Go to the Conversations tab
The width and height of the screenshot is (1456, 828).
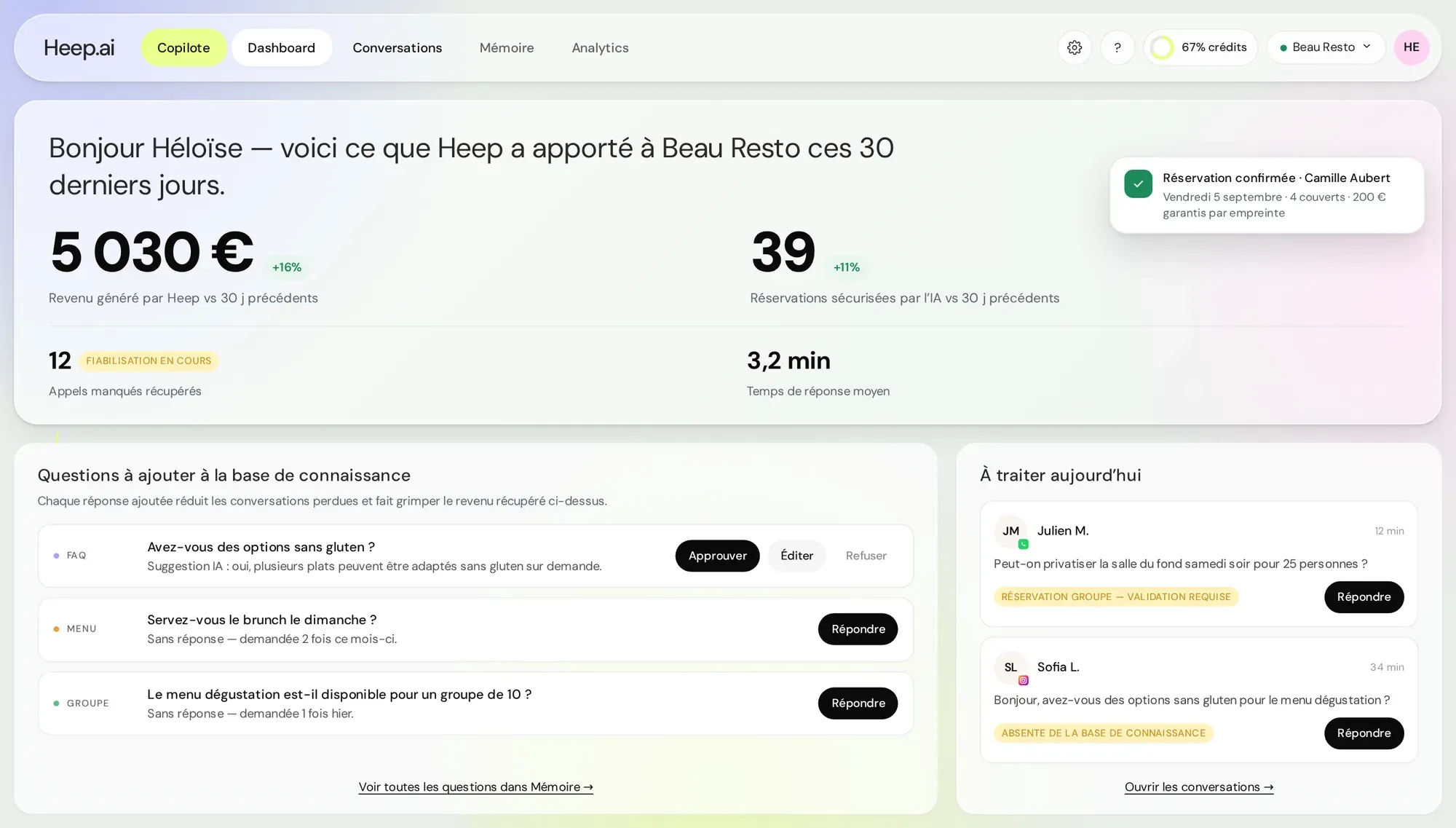coord(397,47)
